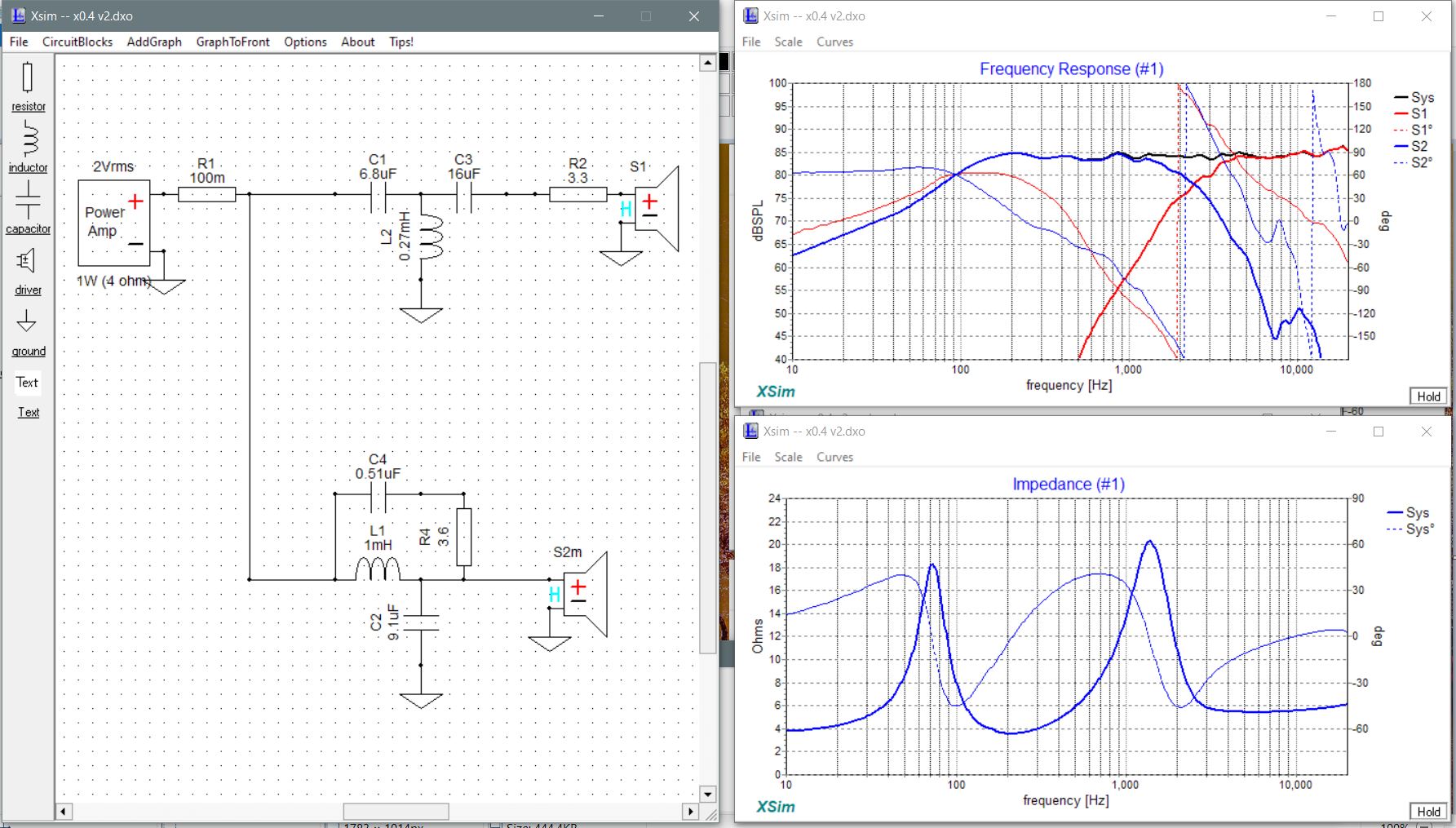Open Curves menu in Impedance window
The width and height of the screenshot is (1456, 828).
[x=834, y=457]
